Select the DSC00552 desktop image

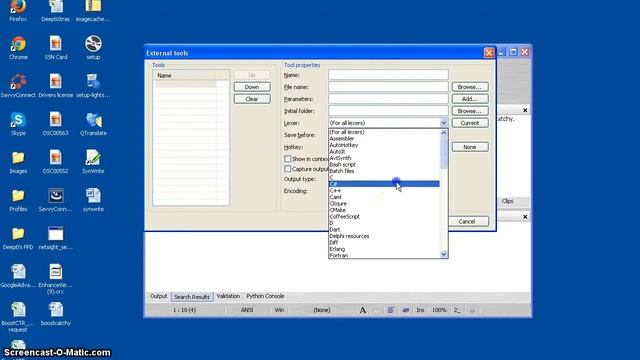[56, 161]
